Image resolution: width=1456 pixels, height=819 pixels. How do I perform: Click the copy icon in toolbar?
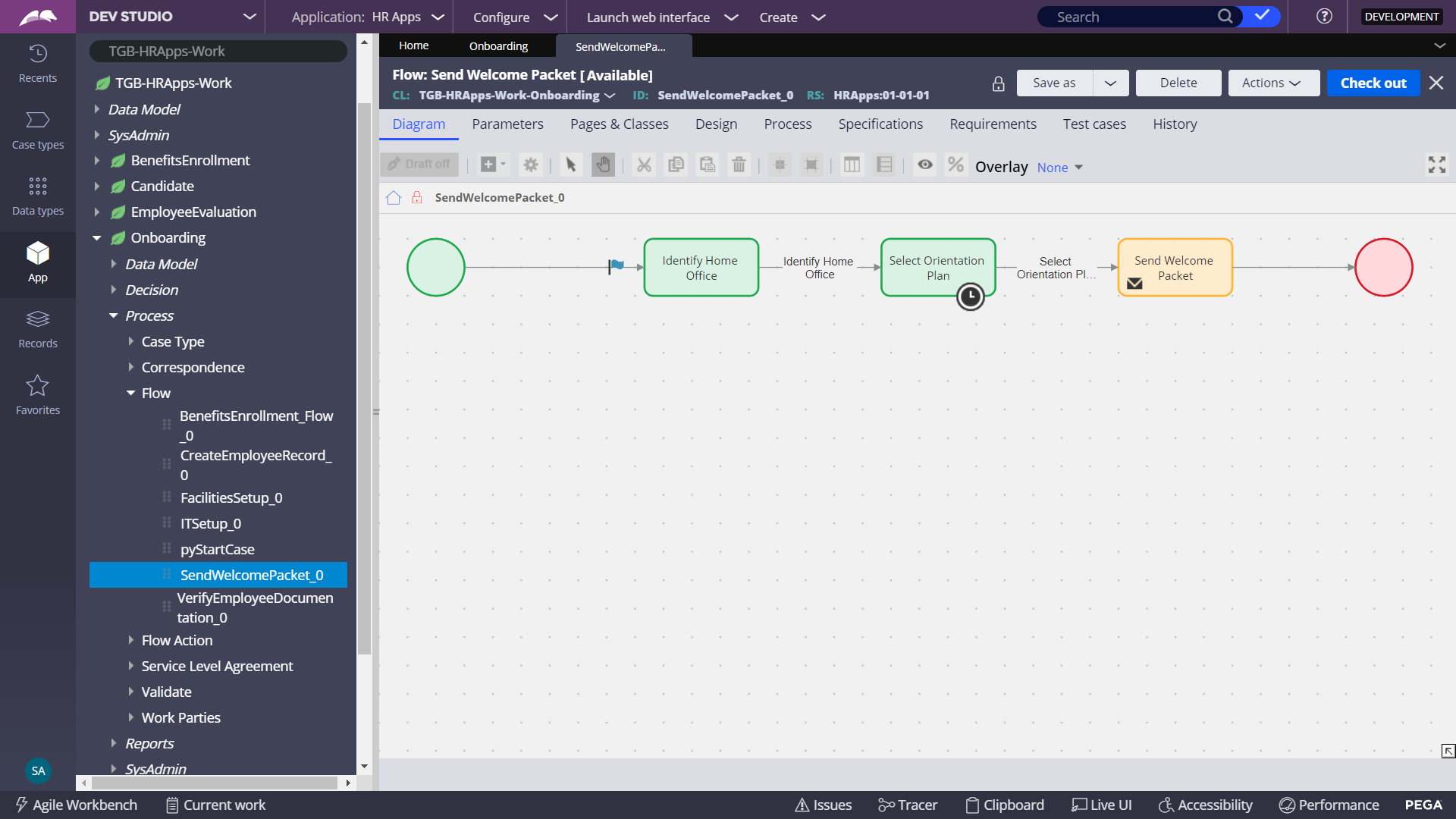point(676,165)
